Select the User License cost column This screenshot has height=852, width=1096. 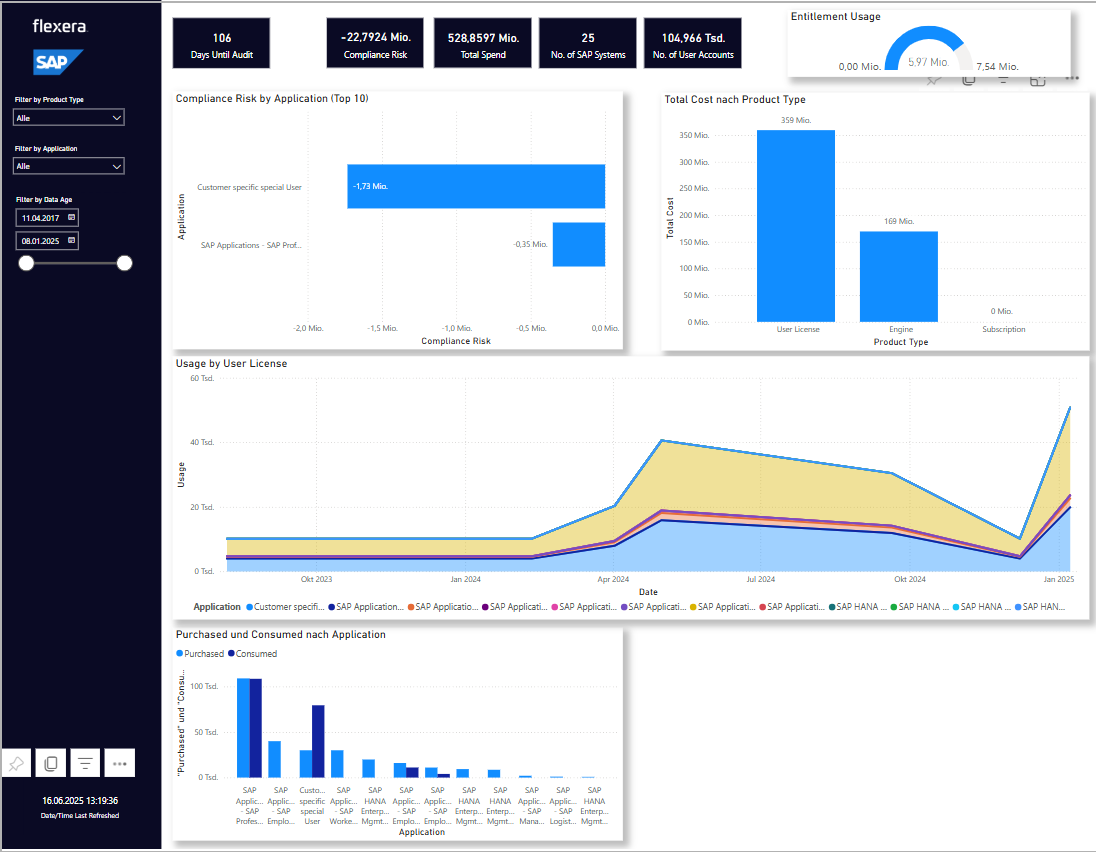click(795, 226)
